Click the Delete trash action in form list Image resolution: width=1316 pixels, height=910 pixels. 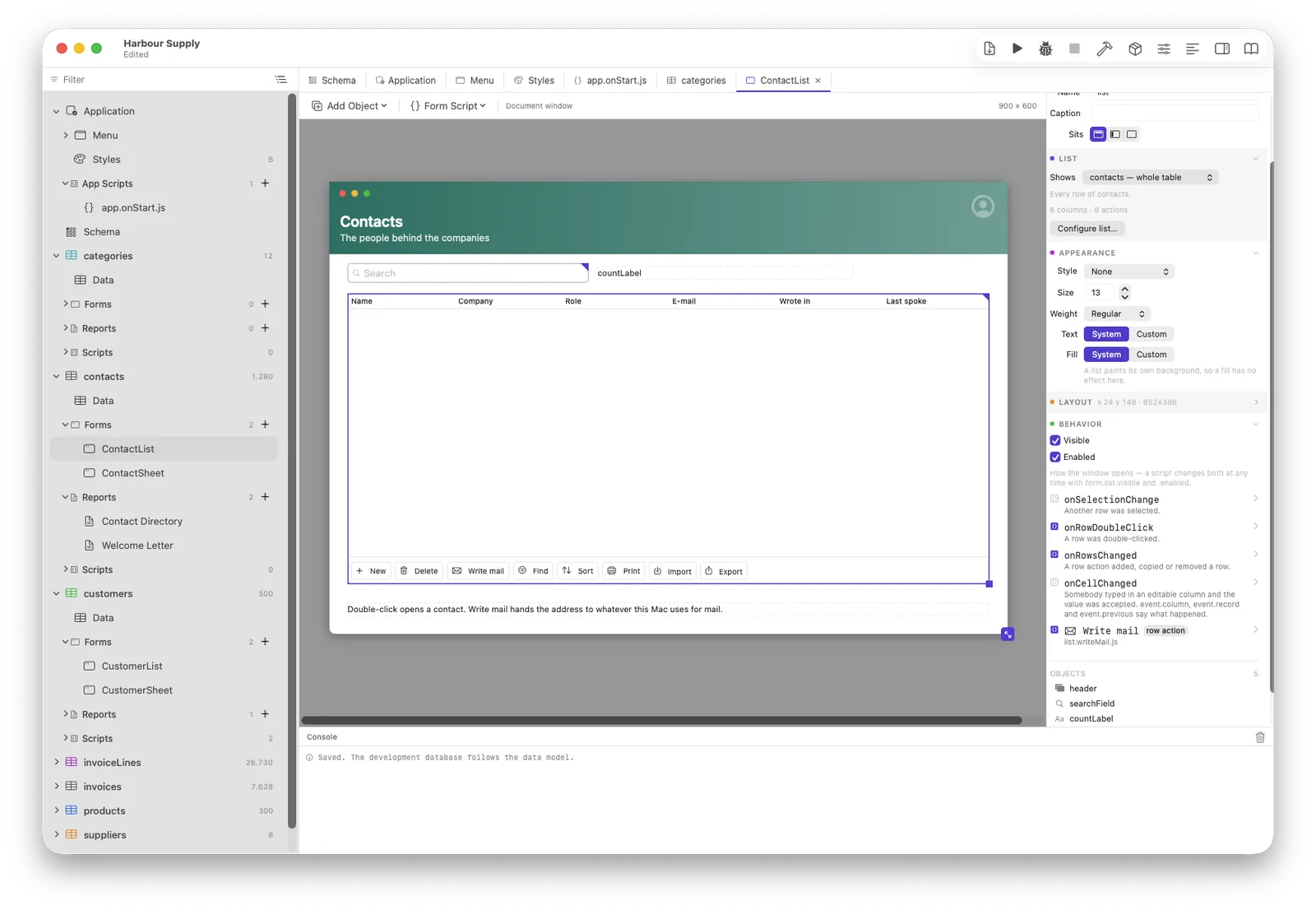[419, 571]
